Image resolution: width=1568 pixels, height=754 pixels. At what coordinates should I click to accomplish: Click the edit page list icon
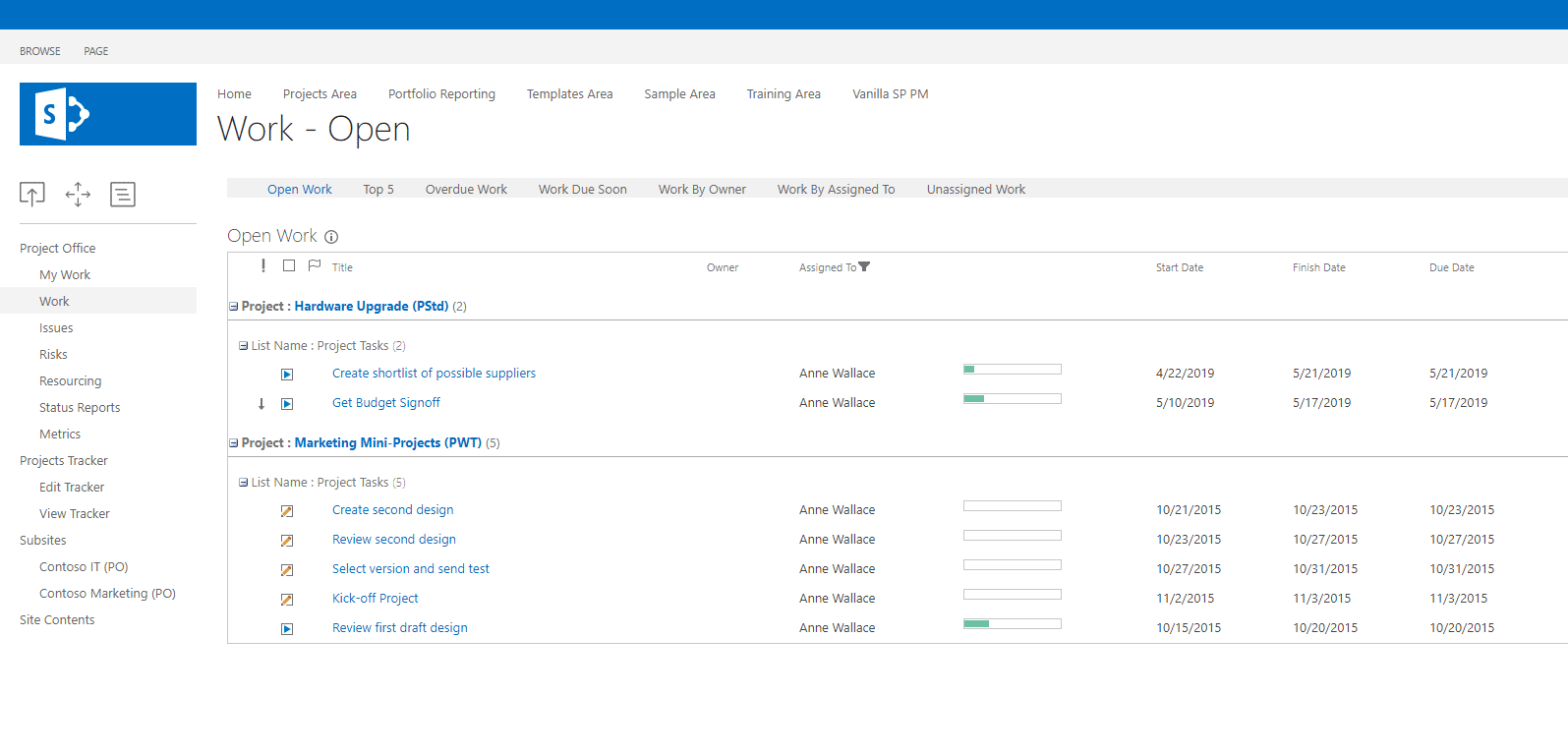point(123,195)
